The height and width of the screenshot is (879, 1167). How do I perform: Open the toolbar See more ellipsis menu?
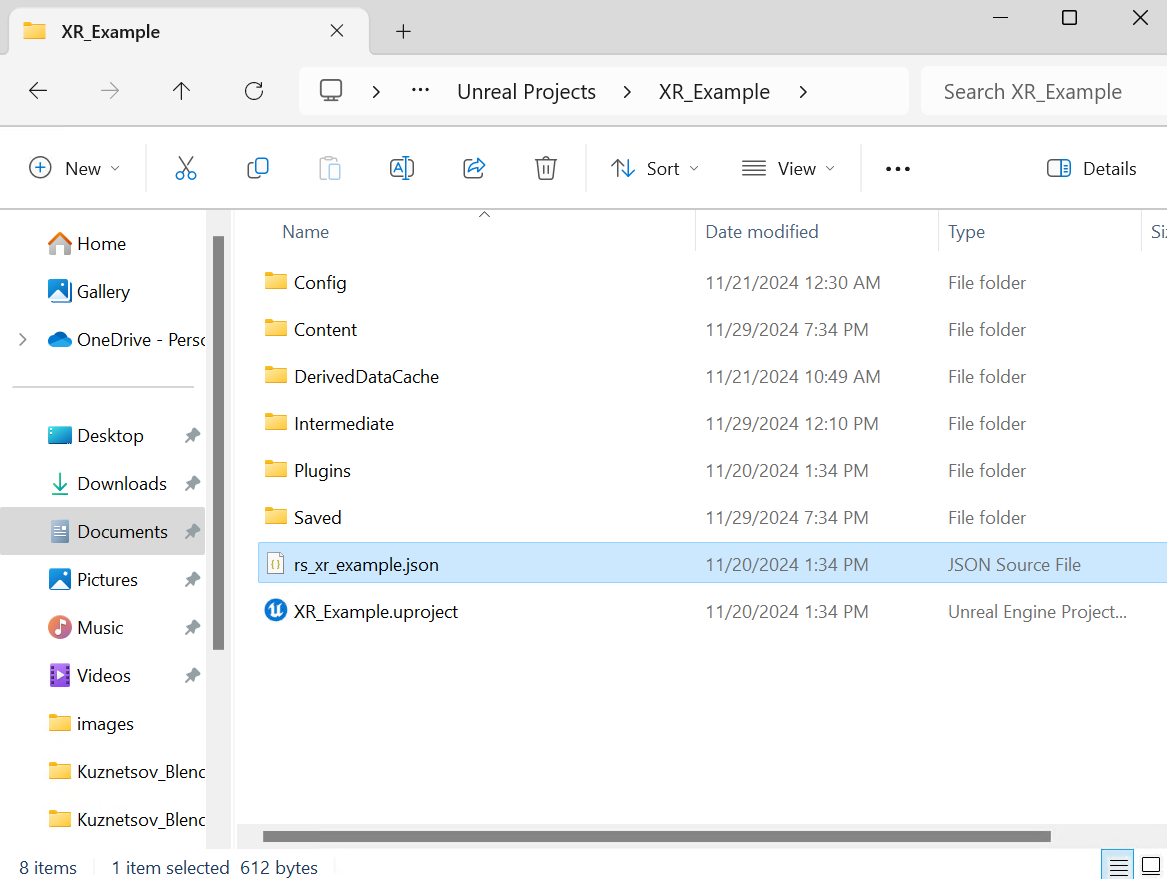898,169
